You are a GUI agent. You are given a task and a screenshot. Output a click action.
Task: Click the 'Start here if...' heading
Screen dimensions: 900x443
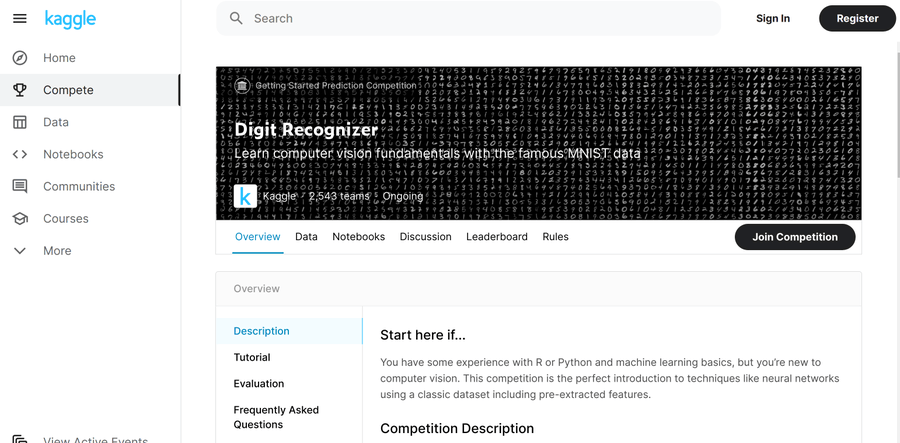(423, 336)
